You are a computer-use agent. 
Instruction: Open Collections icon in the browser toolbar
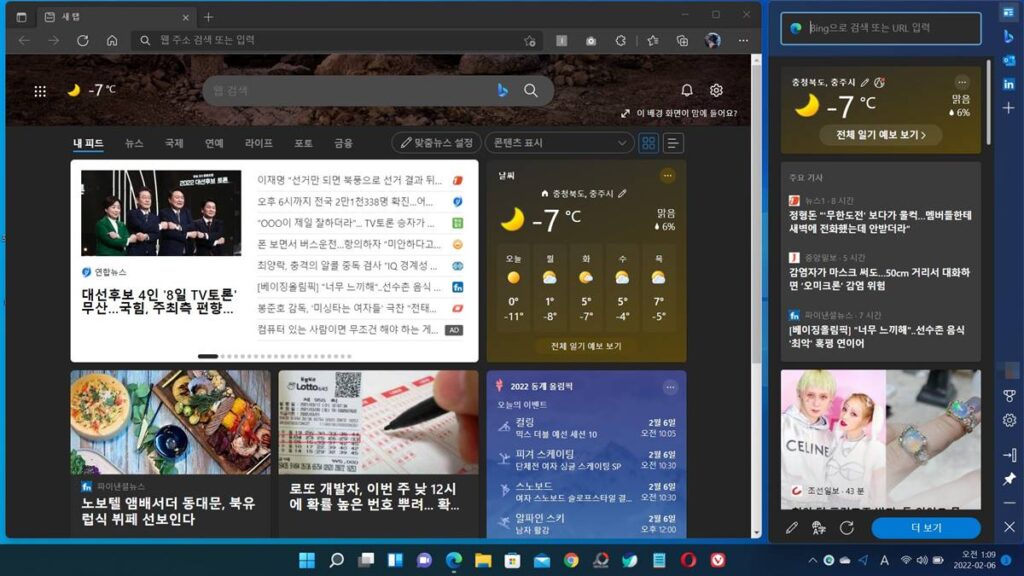click(x=683, y=40)
